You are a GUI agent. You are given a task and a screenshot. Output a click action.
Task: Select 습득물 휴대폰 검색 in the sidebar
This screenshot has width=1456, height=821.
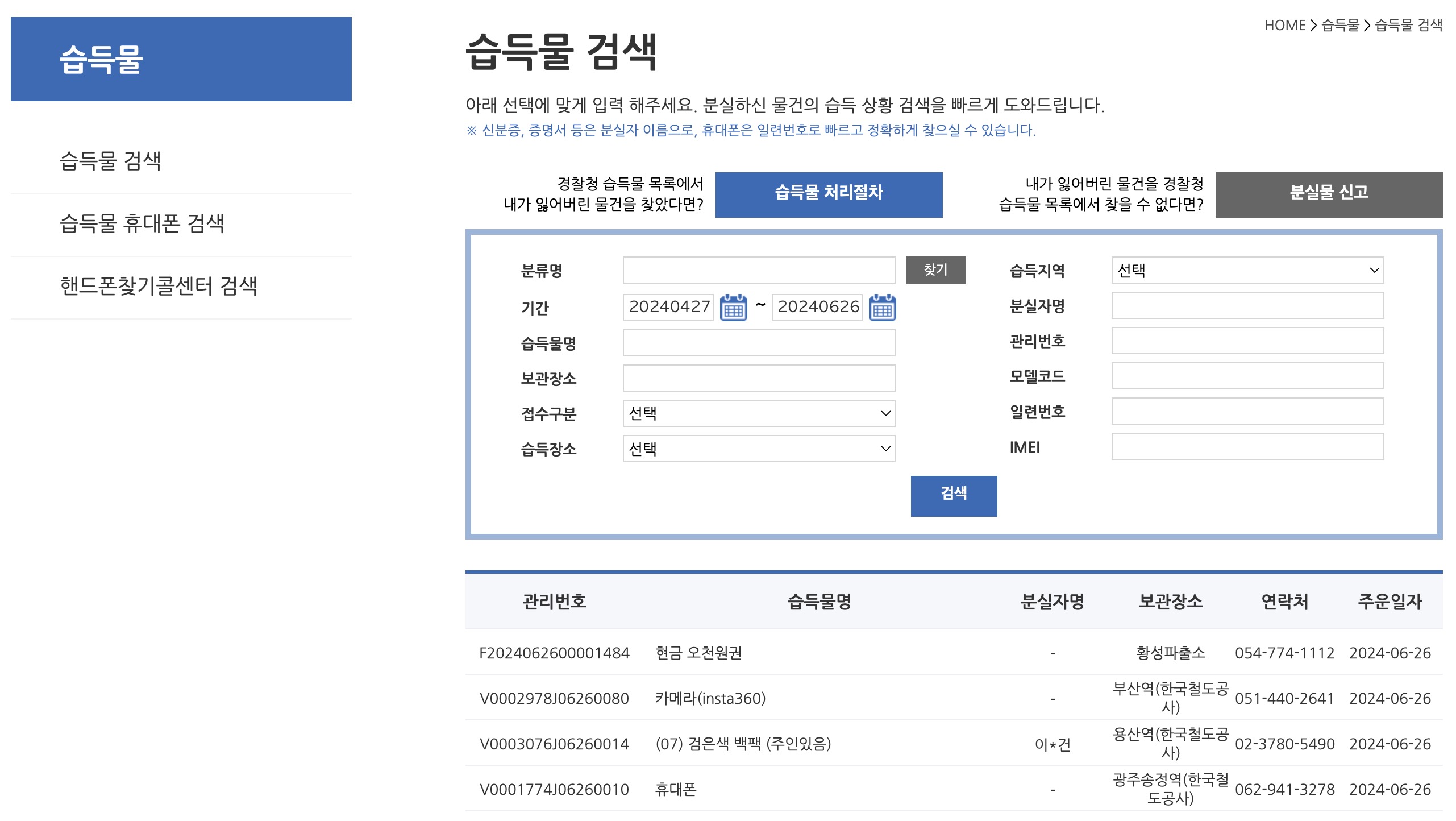tap(142, 224)
